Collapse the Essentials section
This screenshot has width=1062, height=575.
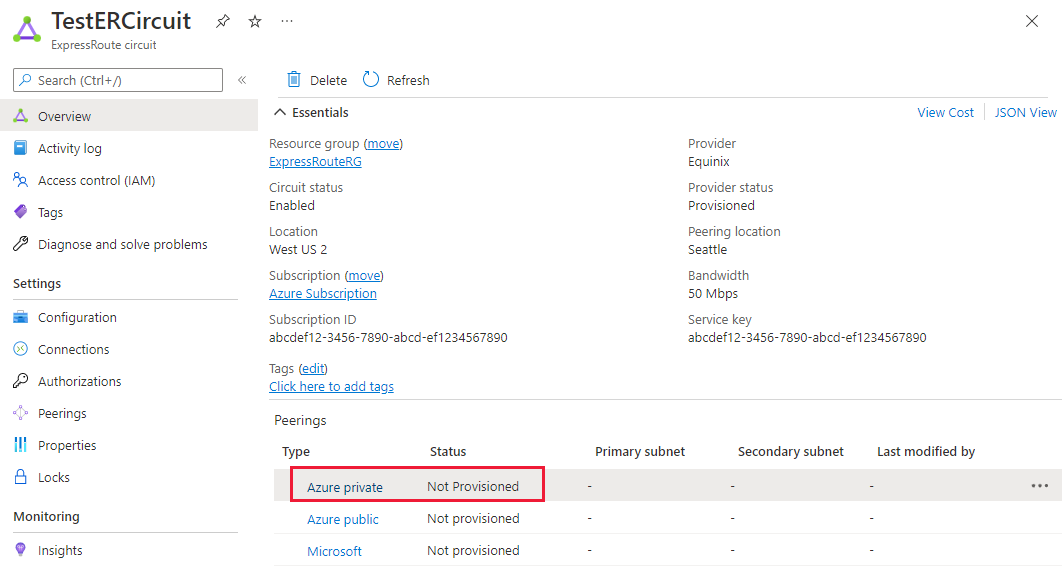[x=280, y=113]
